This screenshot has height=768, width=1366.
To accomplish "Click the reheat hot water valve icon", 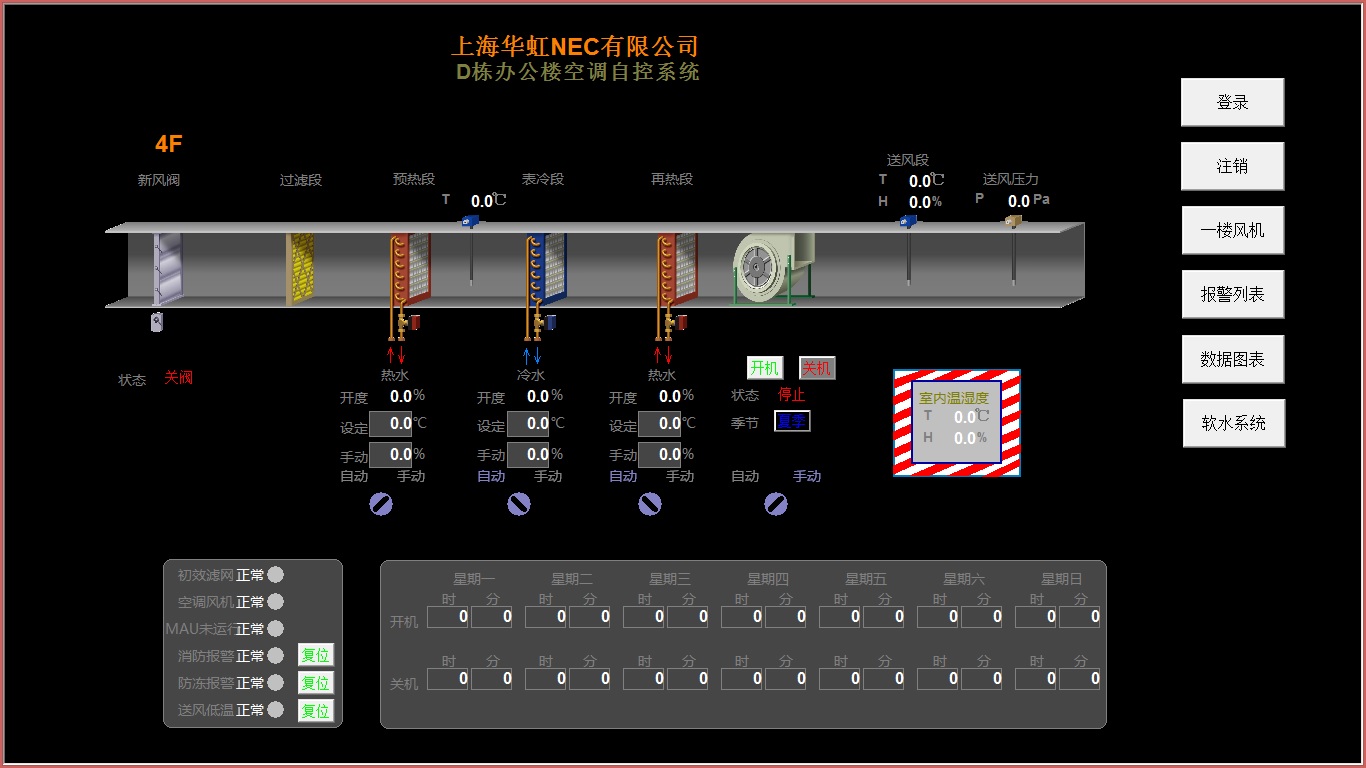I will (675, 323).
